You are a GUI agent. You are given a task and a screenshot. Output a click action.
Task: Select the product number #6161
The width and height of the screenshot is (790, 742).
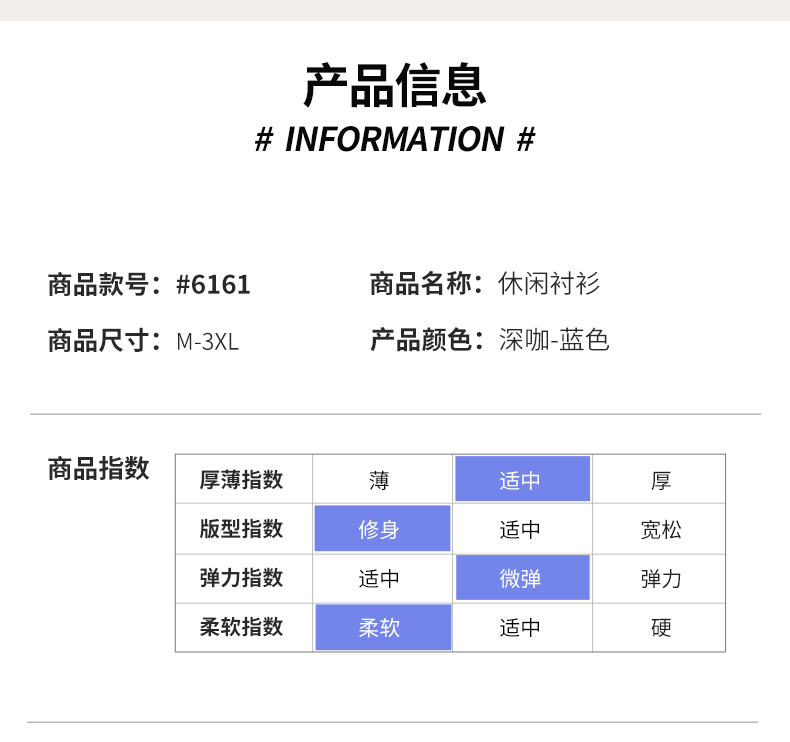[213, 285]
